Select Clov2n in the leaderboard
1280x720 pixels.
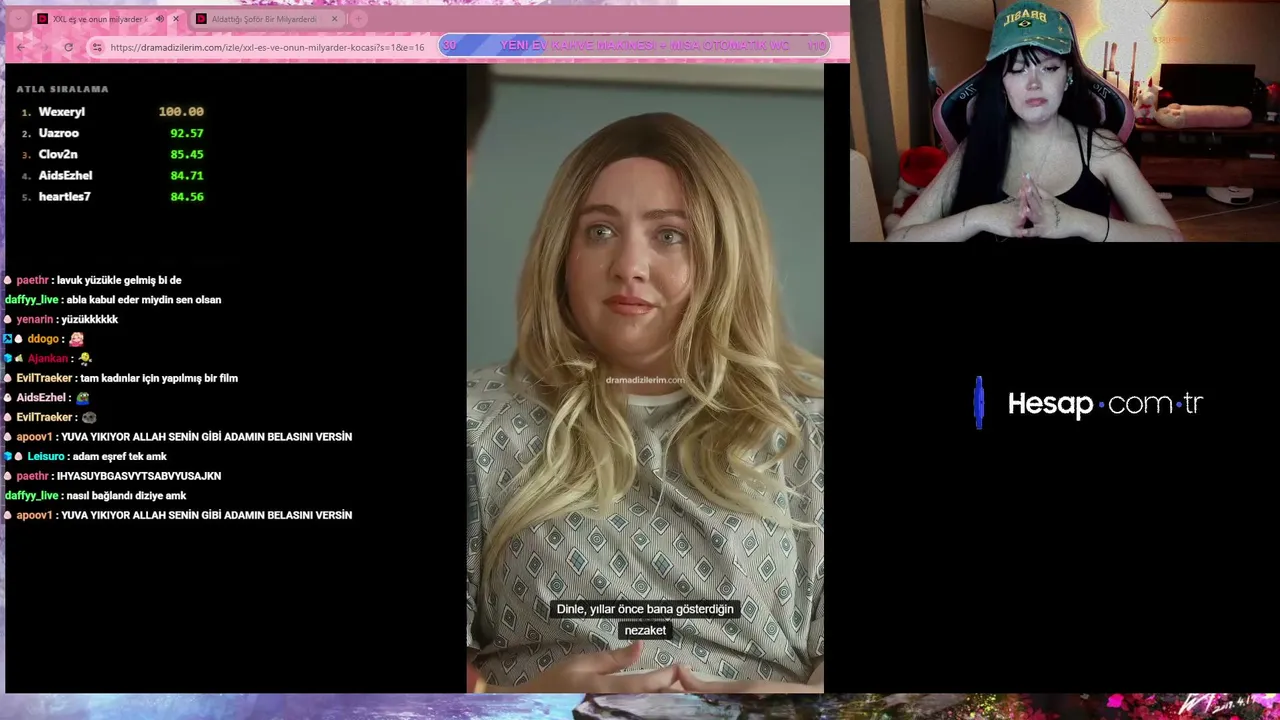click(x=58, y=154)
